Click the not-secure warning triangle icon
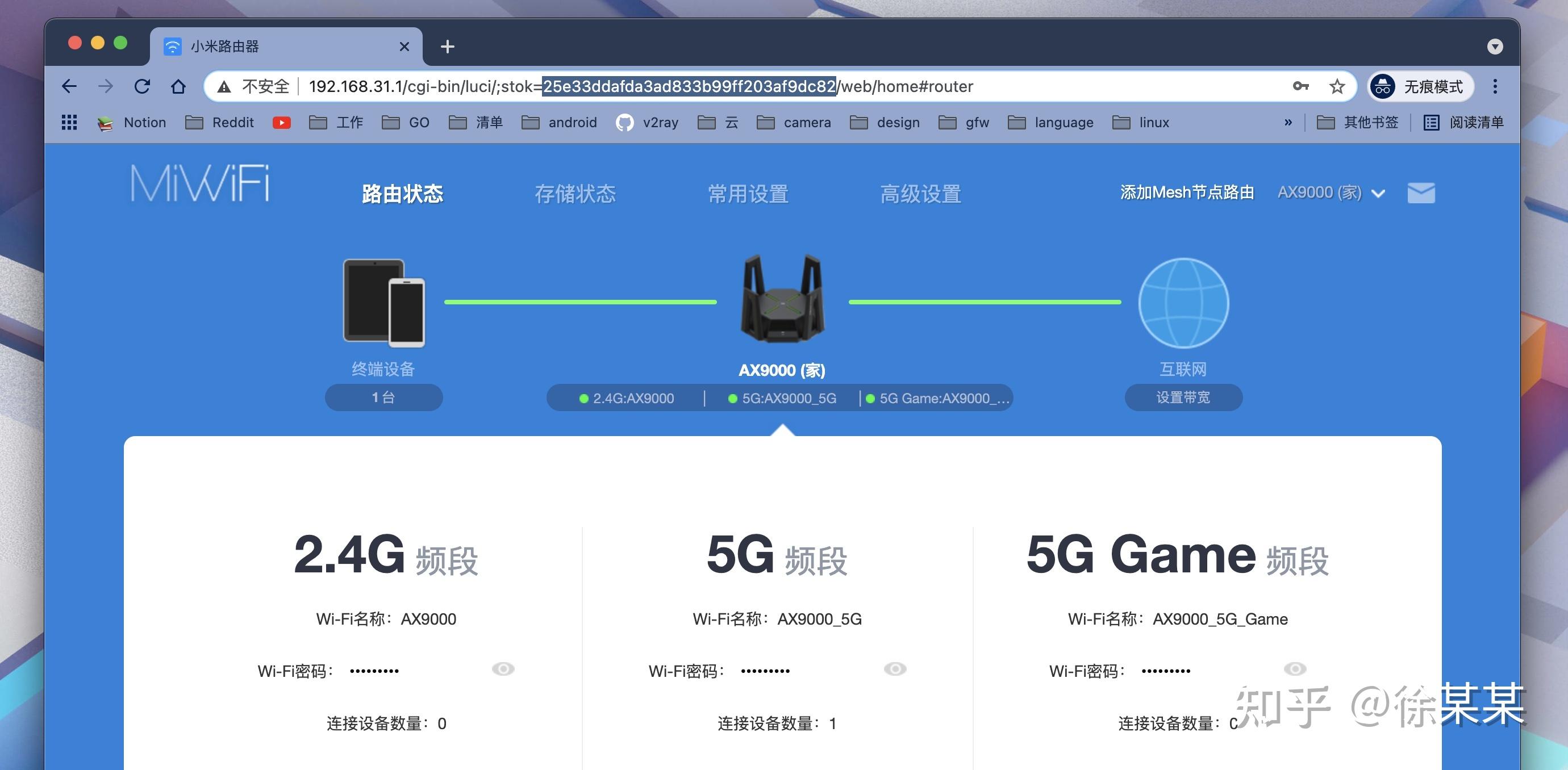1568x770 pixels. tap(224, 87)
